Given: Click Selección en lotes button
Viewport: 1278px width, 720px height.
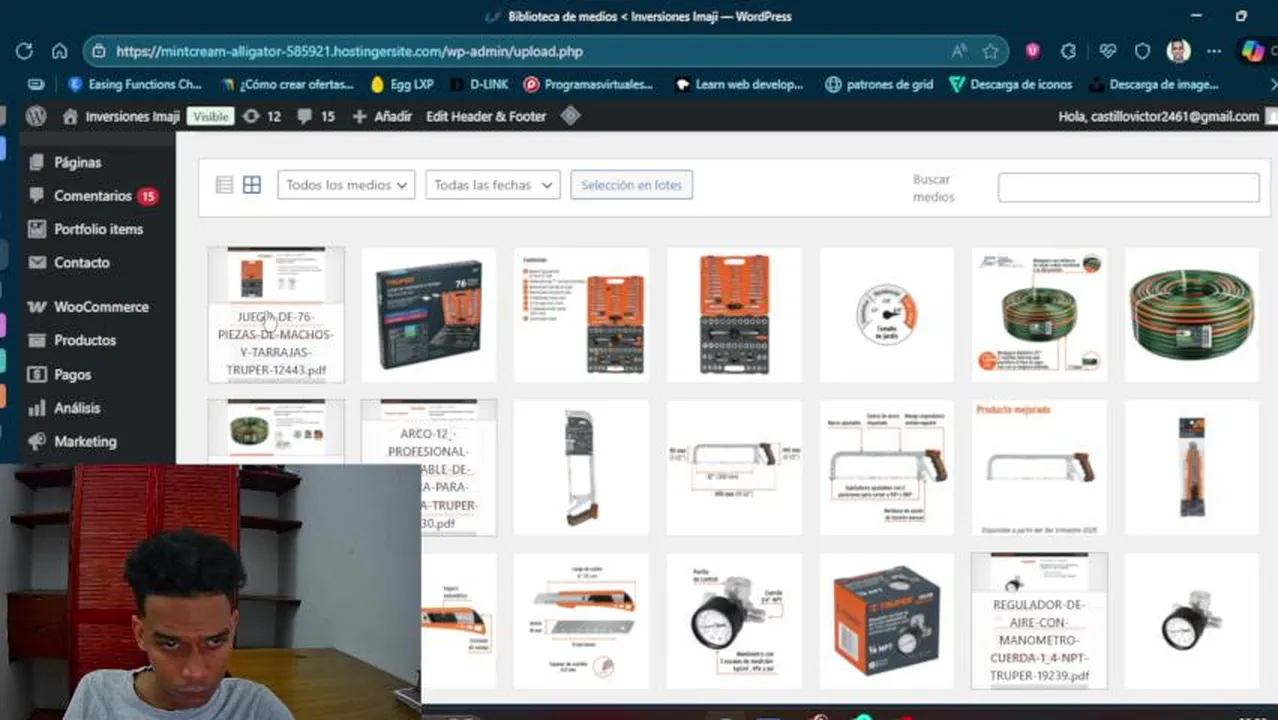Looking at the screenshot, I should pos(631,185).
